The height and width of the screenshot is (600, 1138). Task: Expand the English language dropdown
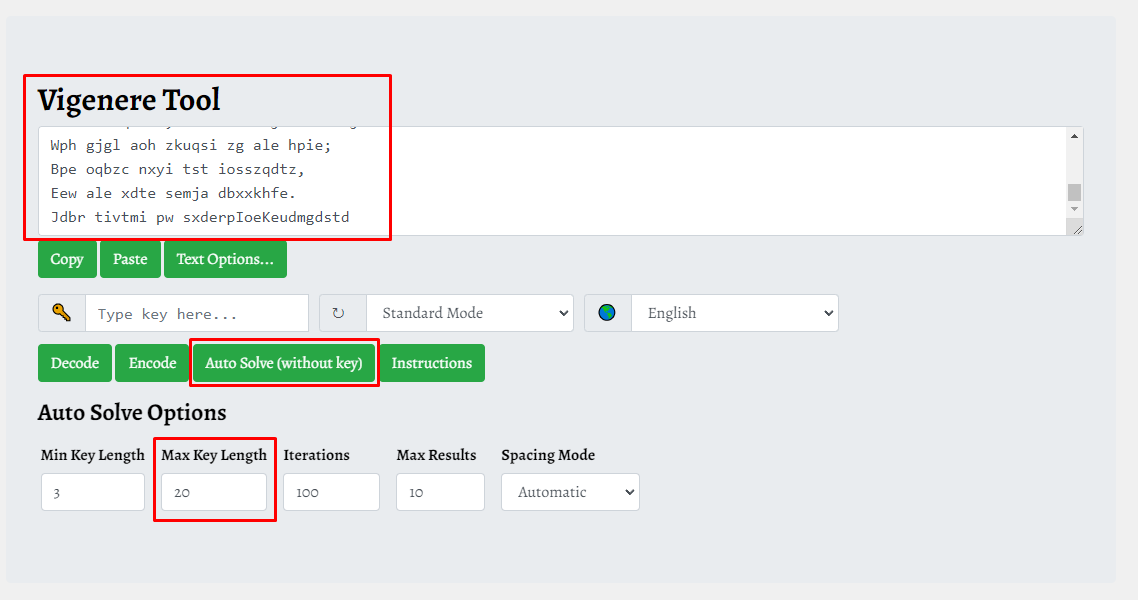[x=735, y=313]
